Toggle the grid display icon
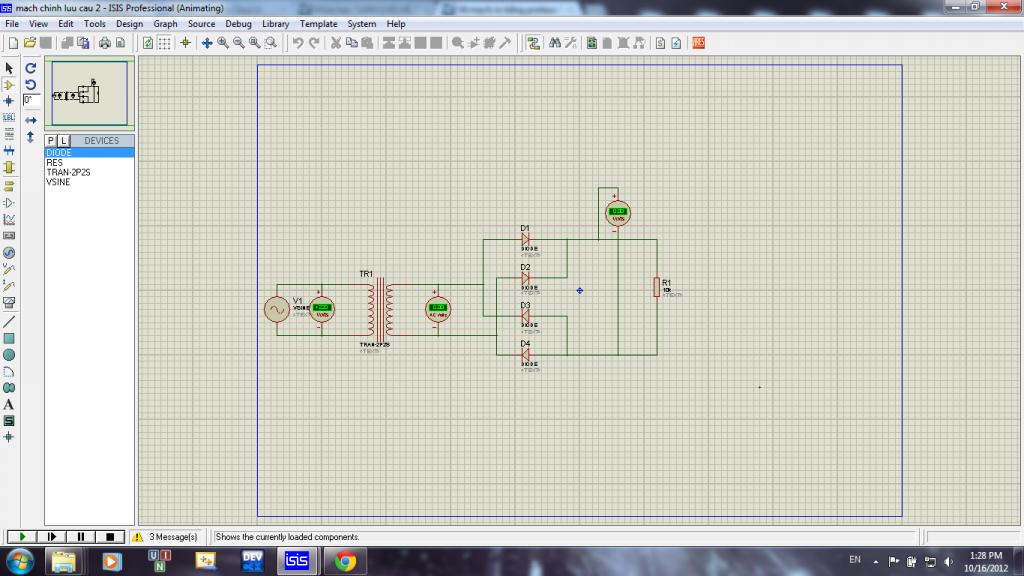 165,43
